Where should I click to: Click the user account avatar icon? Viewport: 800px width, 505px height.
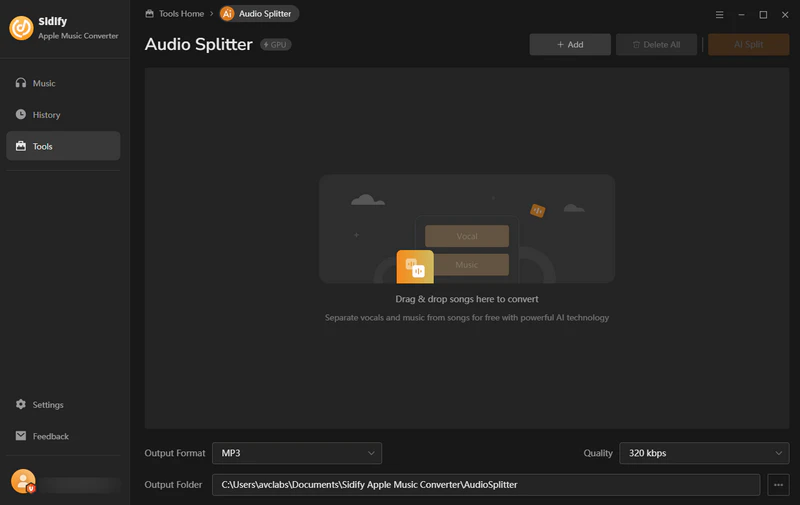coord(23,481)
